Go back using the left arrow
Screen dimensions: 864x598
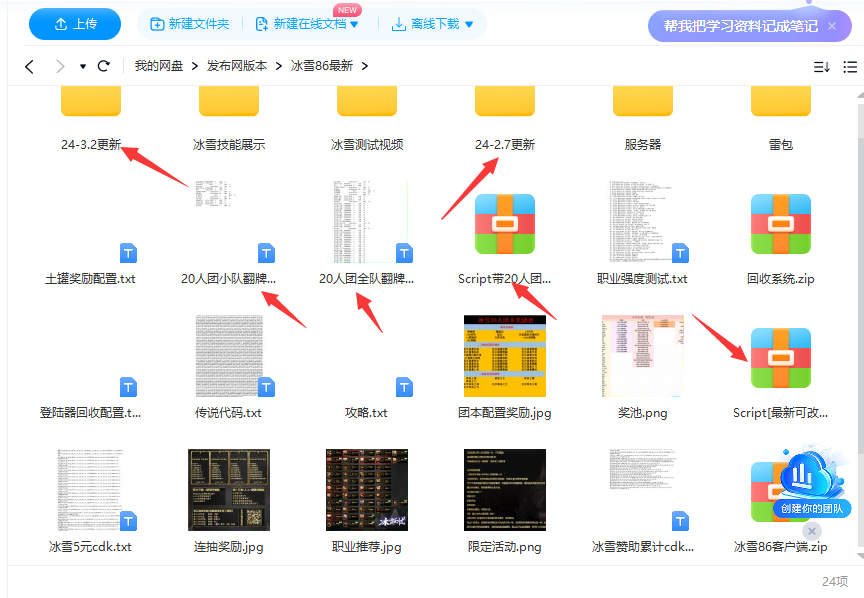29,66
